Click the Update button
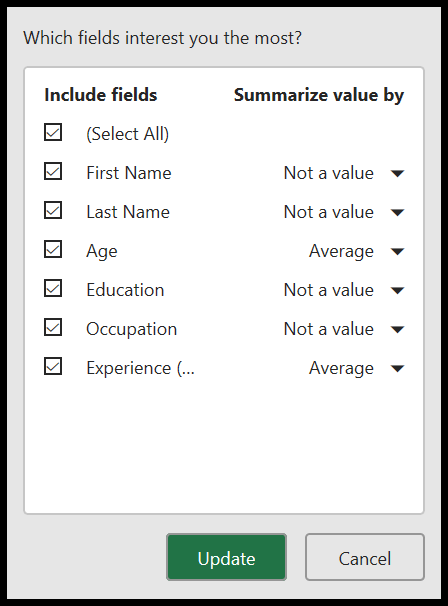 coord(227,557)
